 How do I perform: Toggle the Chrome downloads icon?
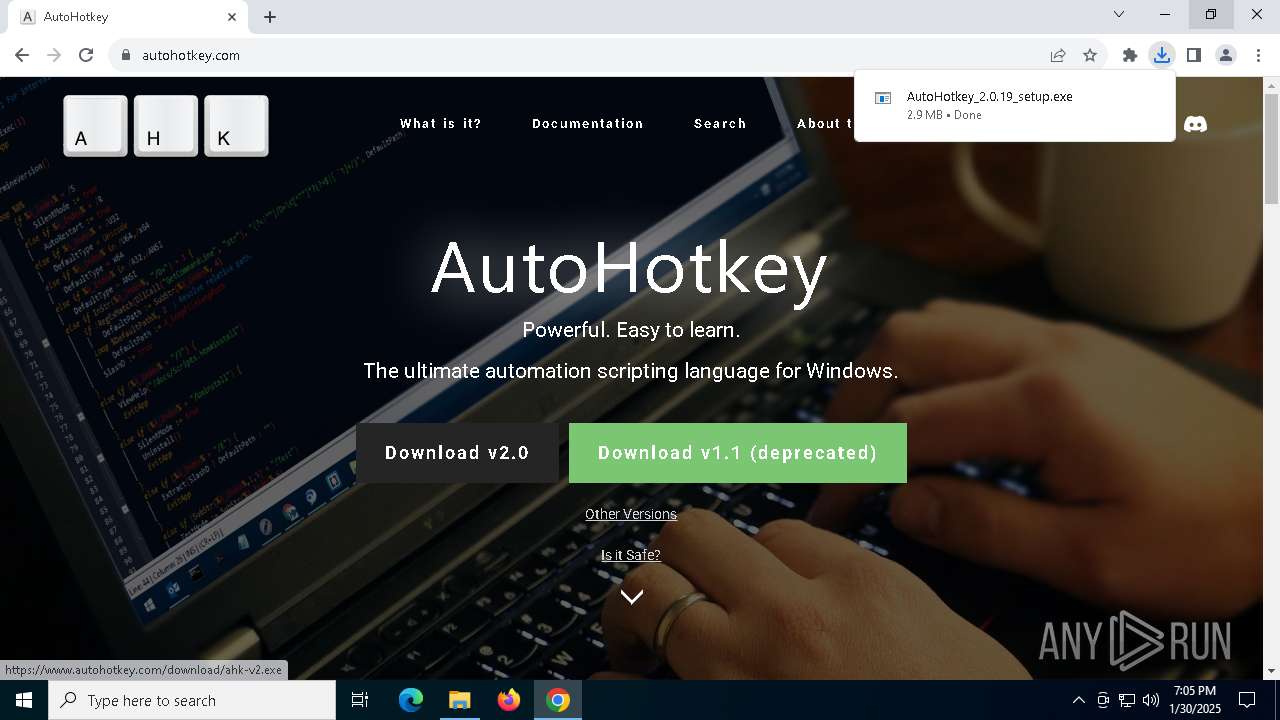(1161, 55)
